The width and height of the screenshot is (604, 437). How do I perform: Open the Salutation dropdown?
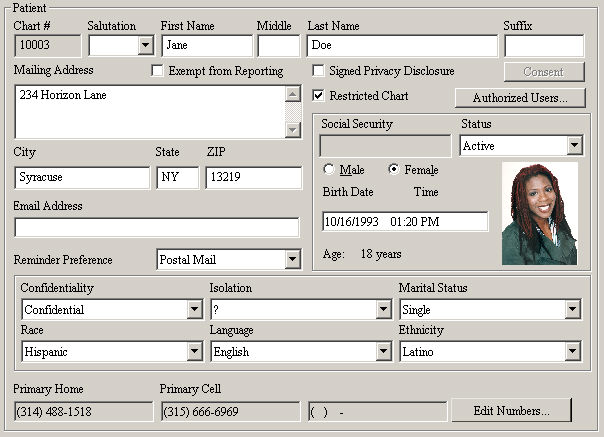click(x=145, y=45)
